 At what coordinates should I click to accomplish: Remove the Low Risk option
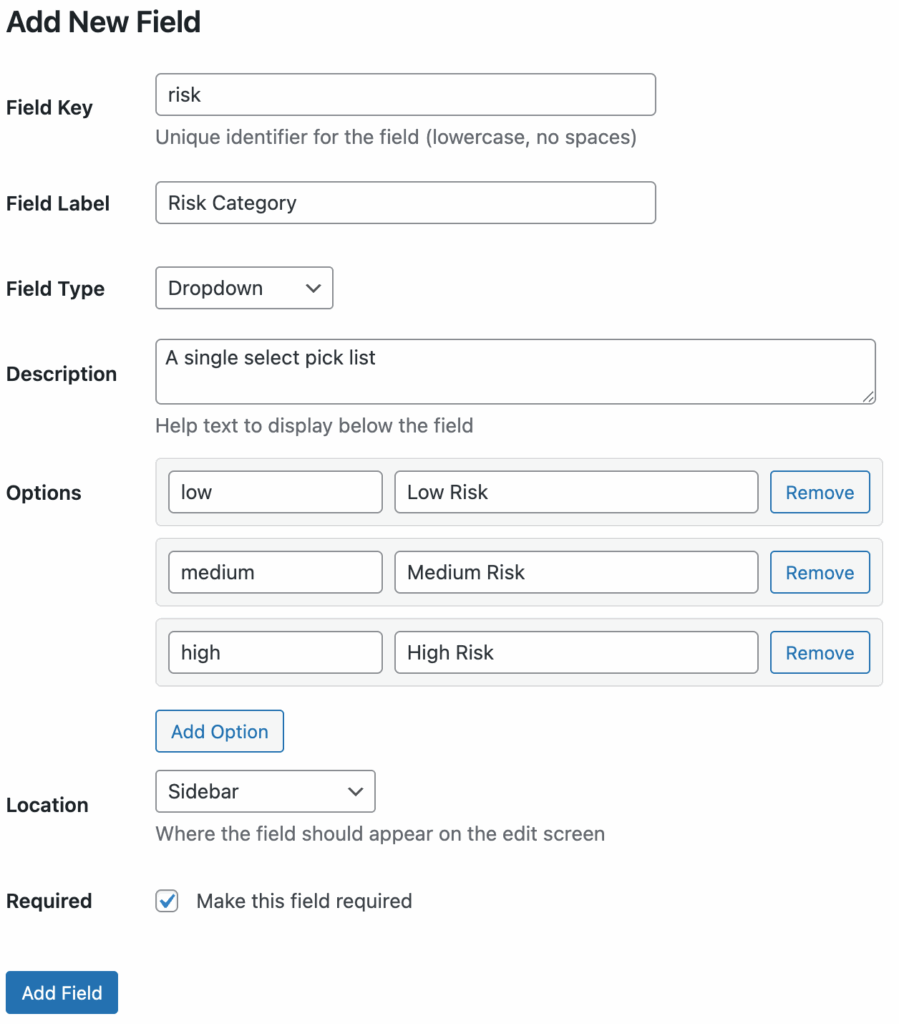click(x=819, y=493)
